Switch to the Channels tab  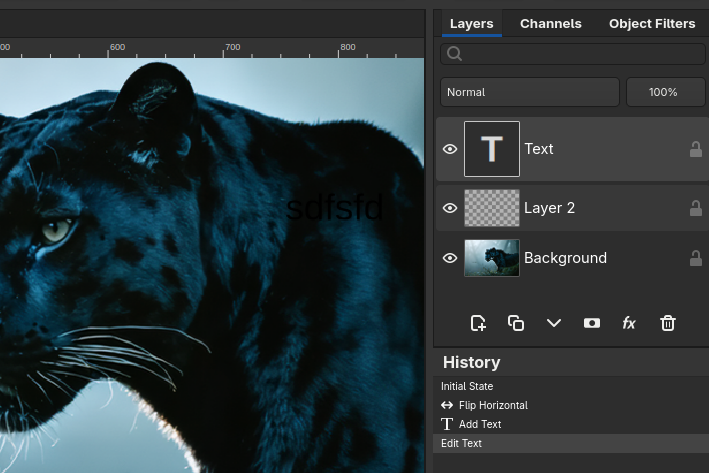550,23
